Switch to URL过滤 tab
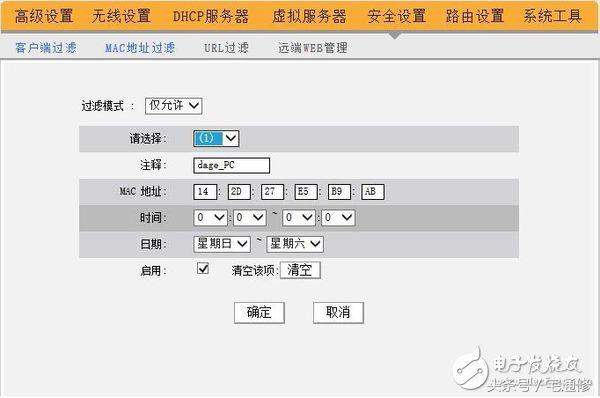This screenshot has width=600, height=398. [226, 48]
